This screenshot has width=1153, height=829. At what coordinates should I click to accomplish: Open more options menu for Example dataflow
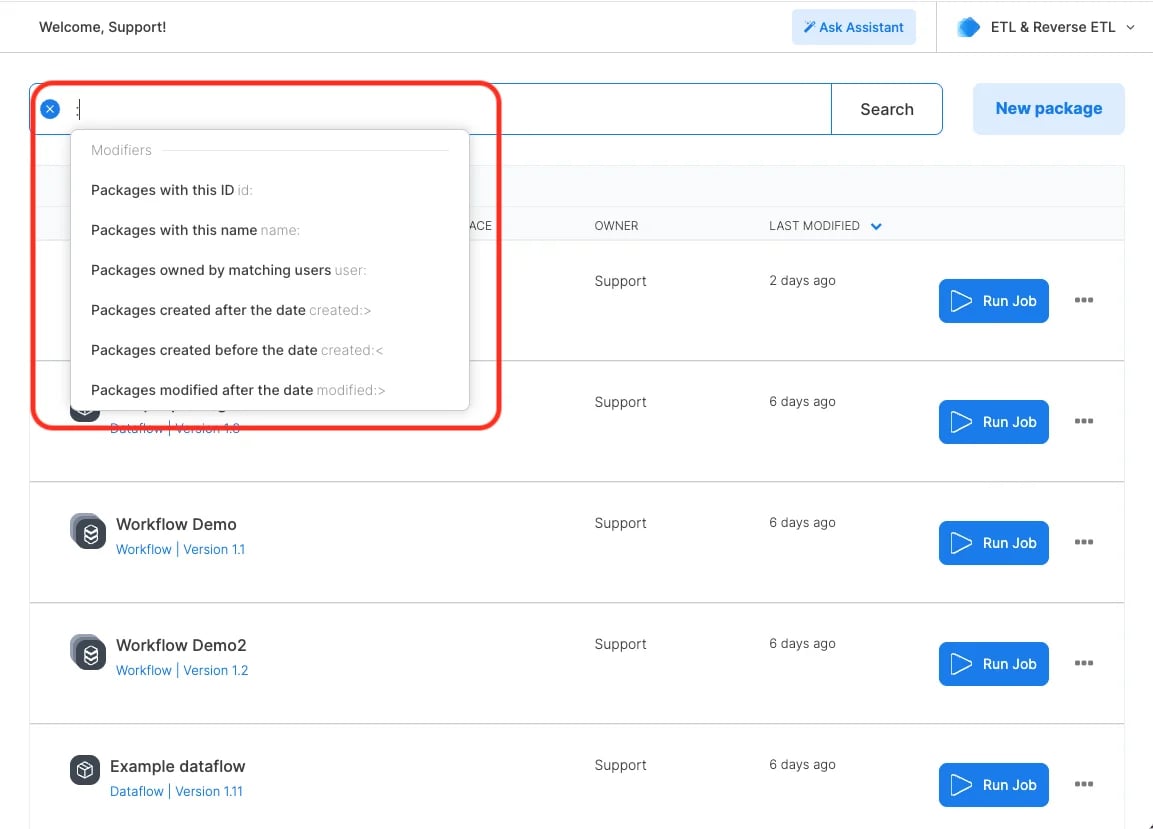click(x=1083, y=784)
